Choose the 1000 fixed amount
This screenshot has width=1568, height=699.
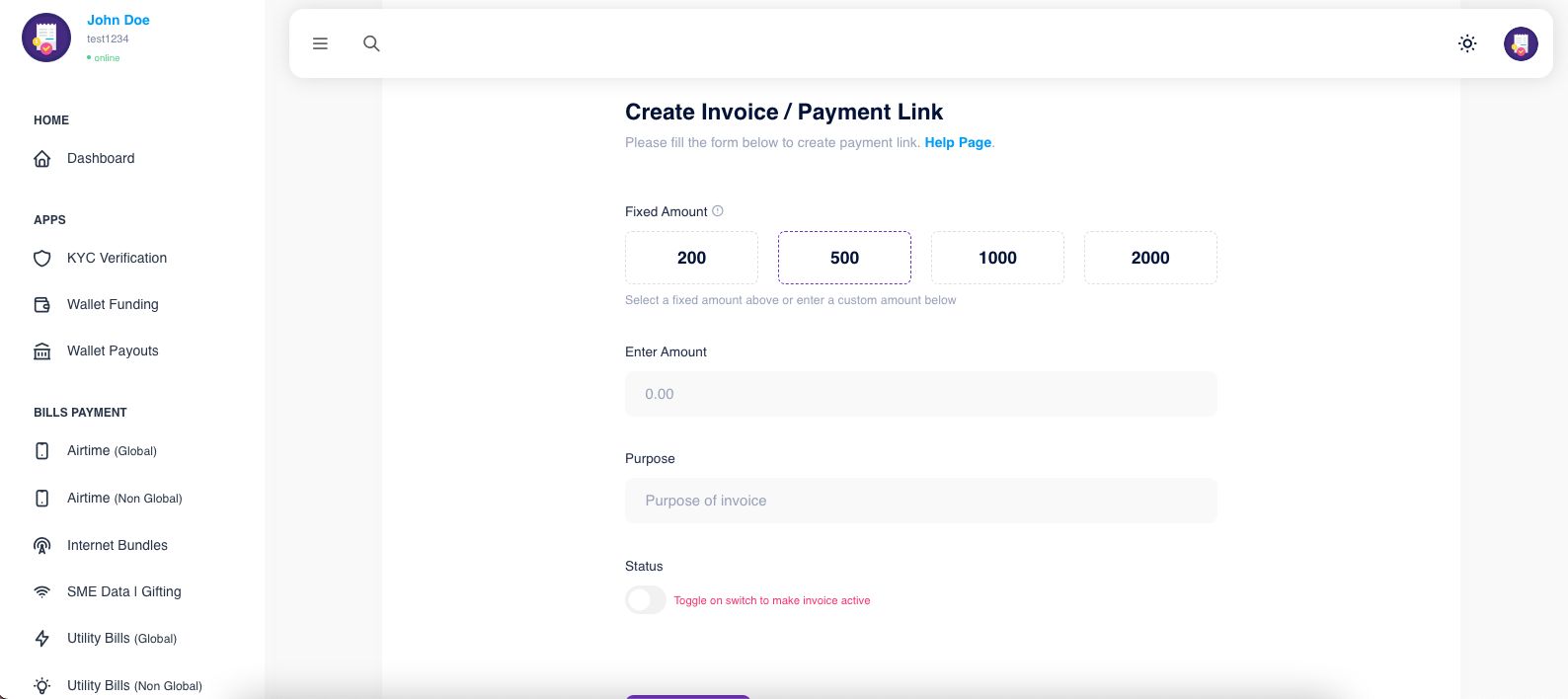tap(997, 258)
